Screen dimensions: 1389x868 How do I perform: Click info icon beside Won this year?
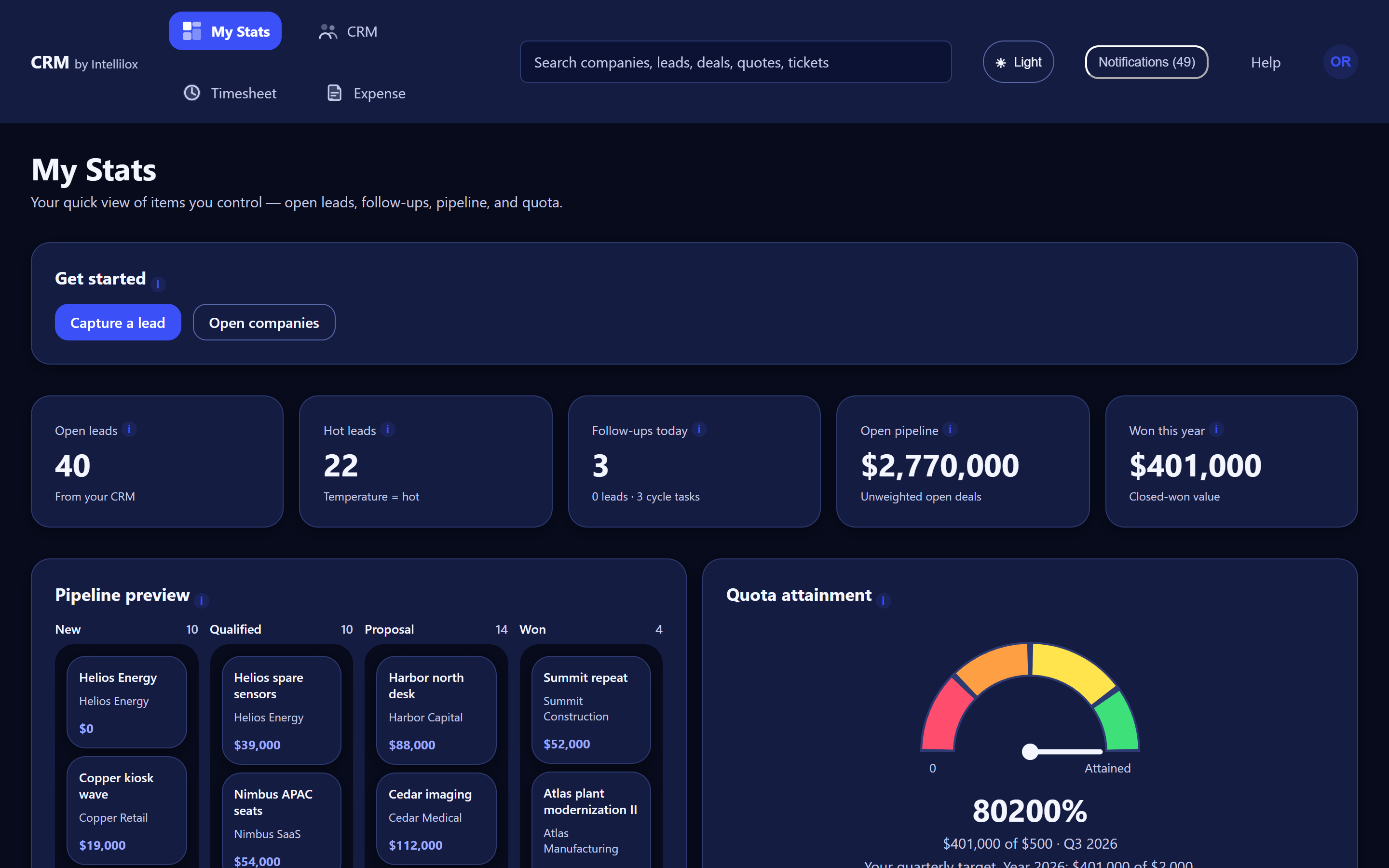pos(1216,429)
